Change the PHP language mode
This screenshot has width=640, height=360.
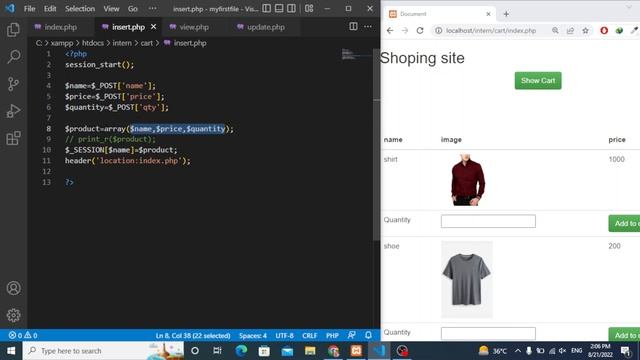point(332,336)
